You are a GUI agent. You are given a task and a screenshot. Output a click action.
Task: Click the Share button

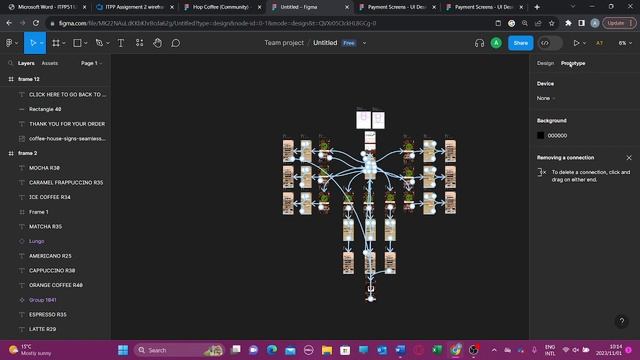pyautogui.click(x=520, y=43)
